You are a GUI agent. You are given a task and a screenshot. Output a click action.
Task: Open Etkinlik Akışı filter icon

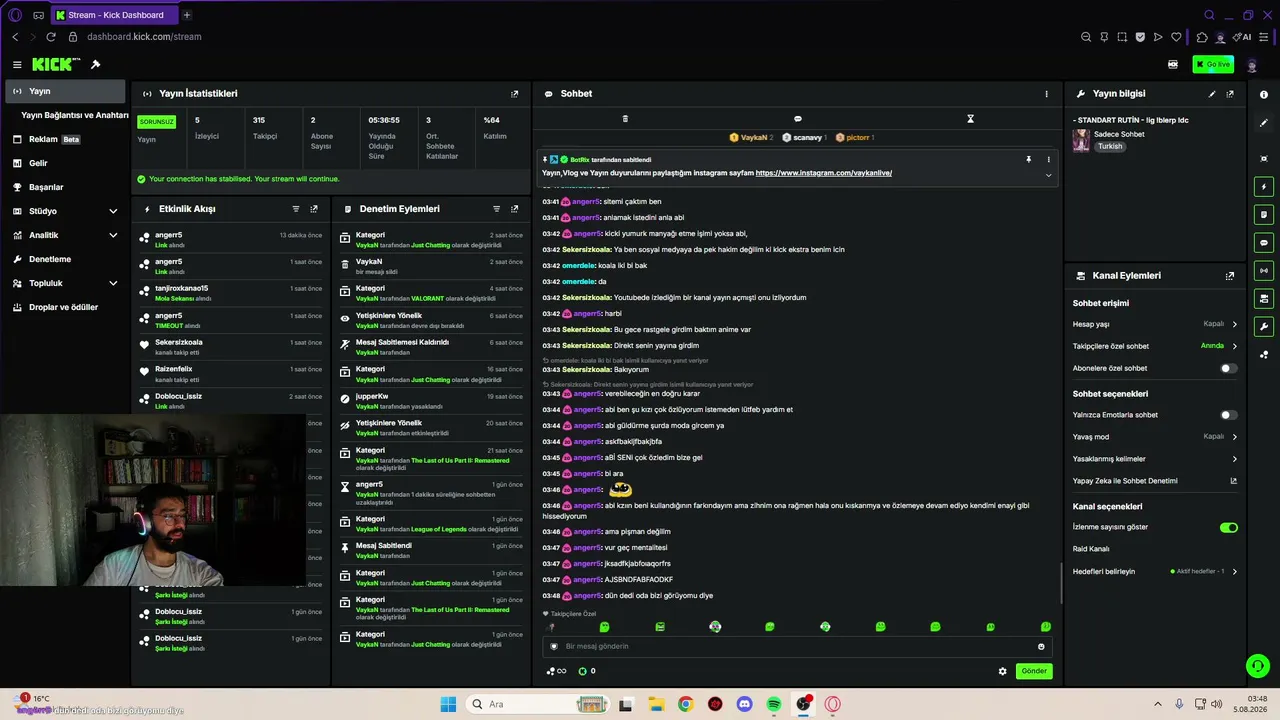pos(296,209)
